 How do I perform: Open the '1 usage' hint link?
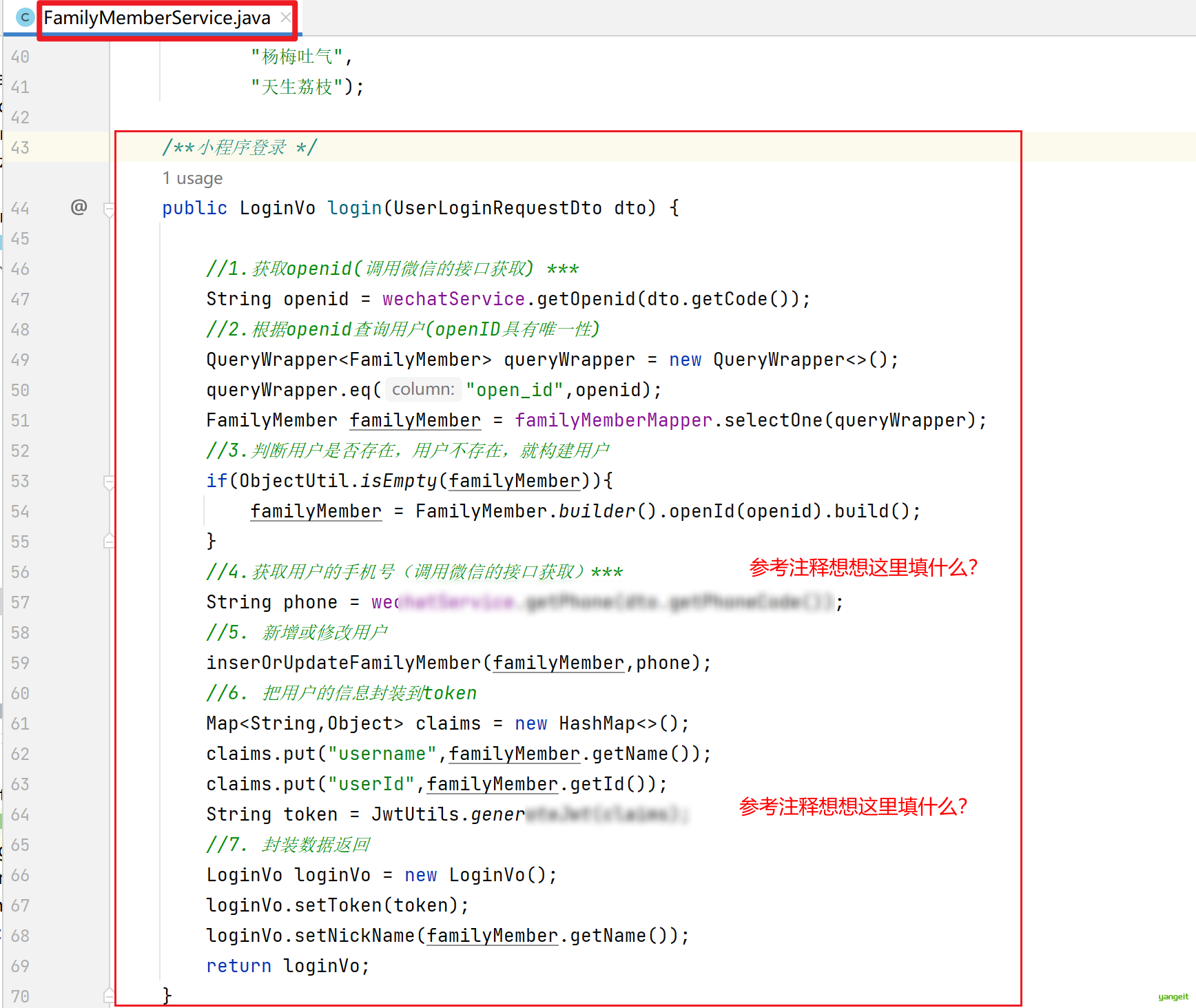(x=192, y=178)
